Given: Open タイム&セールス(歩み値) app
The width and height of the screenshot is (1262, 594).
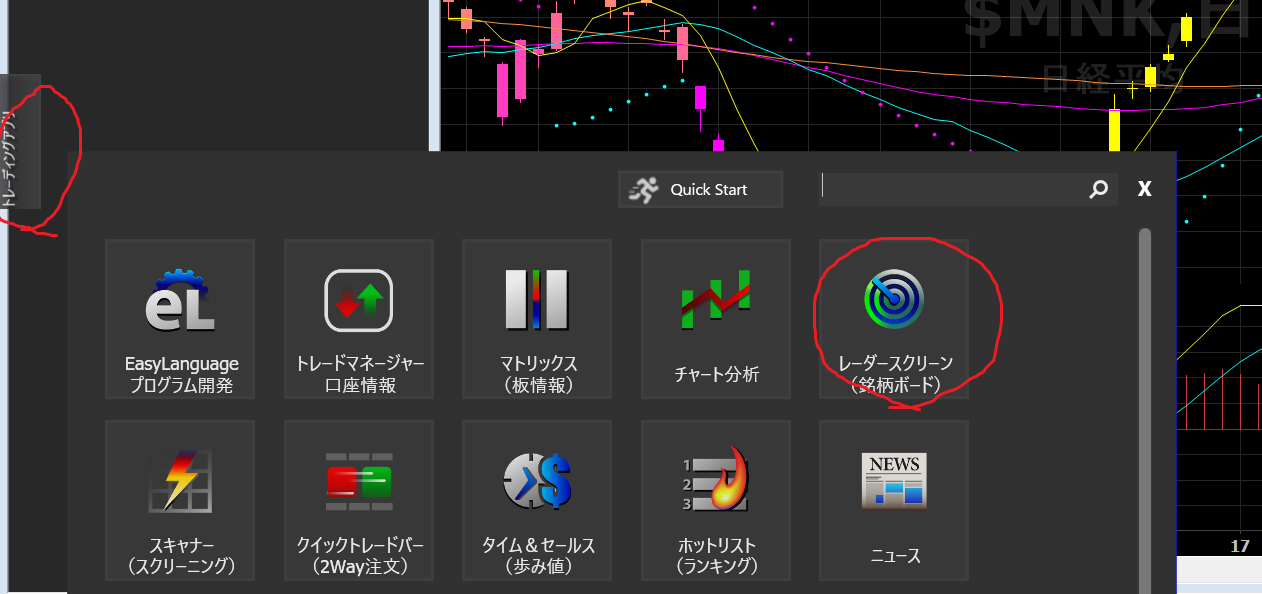Looking at the screenshot, I should click(x=537, y=500).
